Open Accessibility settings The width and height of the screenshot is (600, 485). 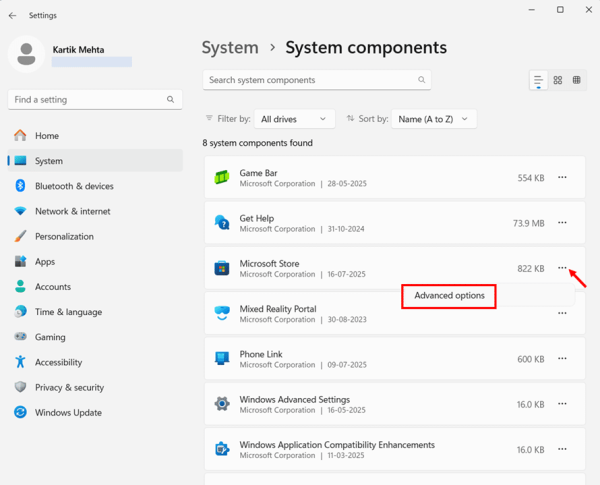(95, 362)
